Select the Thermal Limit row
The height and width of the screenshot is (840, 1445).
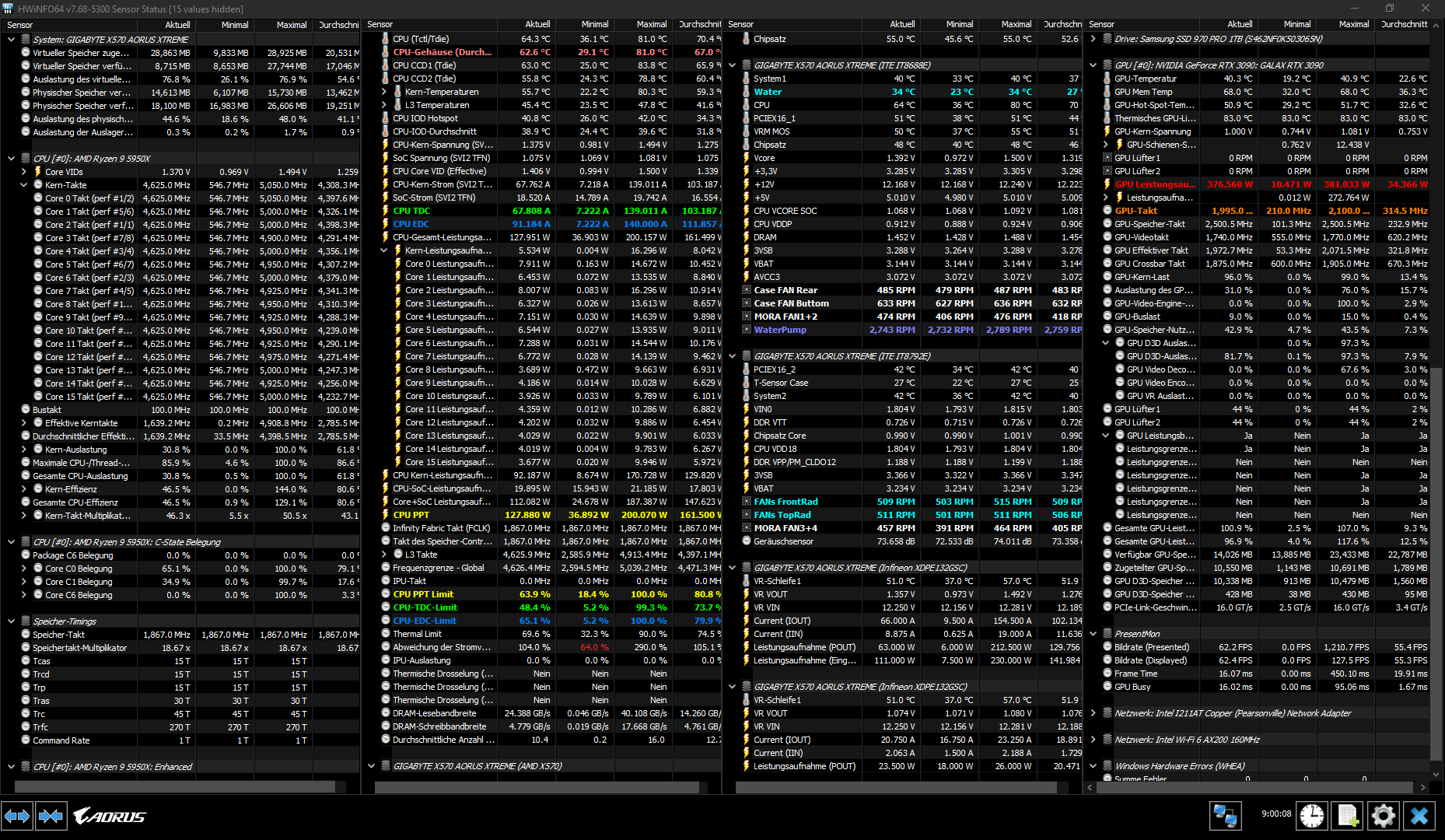pos(541,634)
